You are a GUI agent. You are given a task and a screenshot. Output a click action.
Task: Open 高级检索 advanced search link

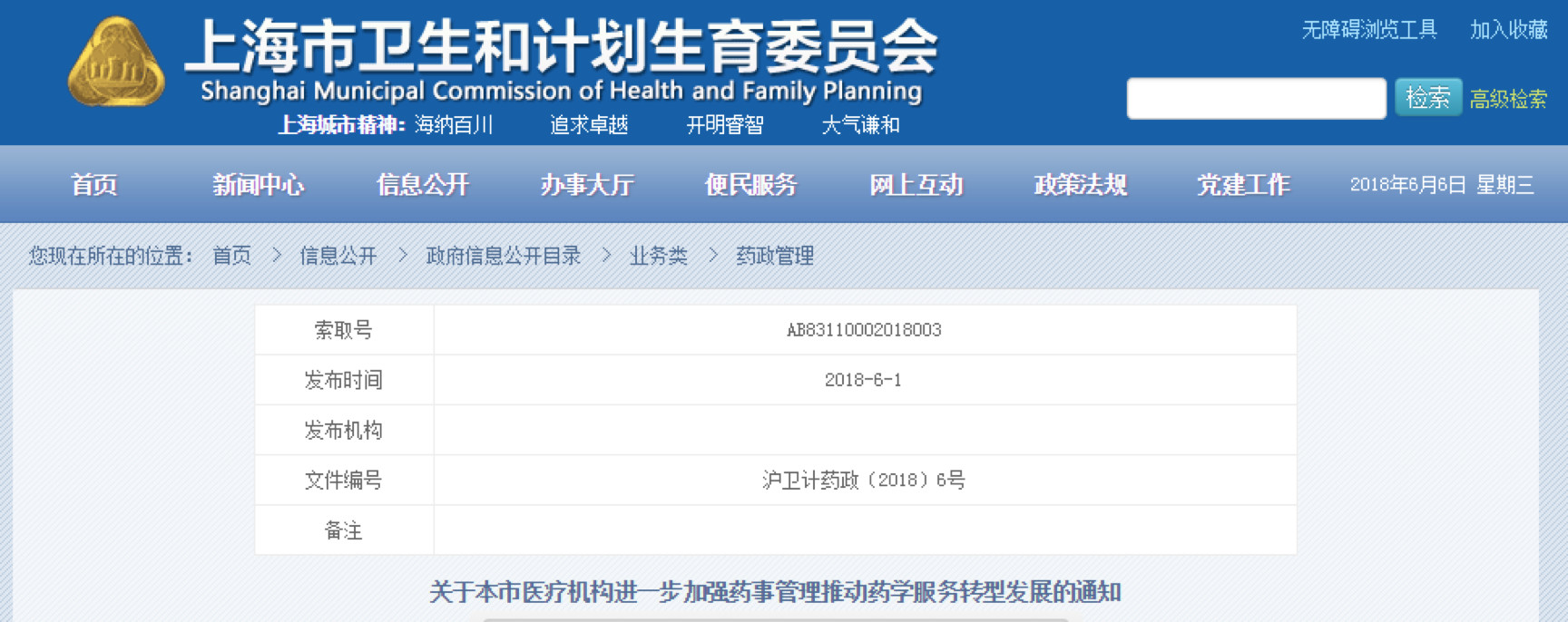1507,99
